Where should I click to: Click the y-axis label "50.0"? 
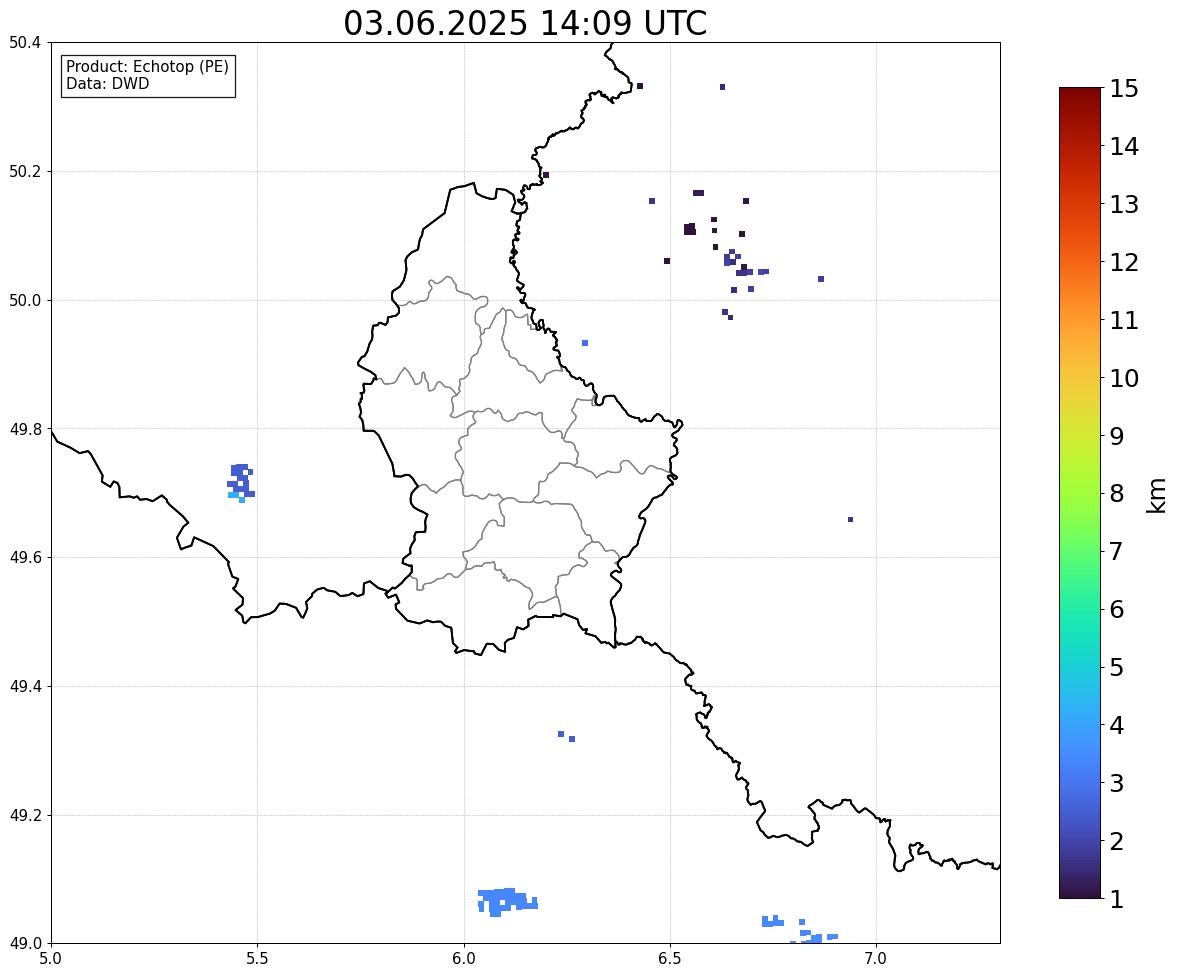click(x=24, y=301)
